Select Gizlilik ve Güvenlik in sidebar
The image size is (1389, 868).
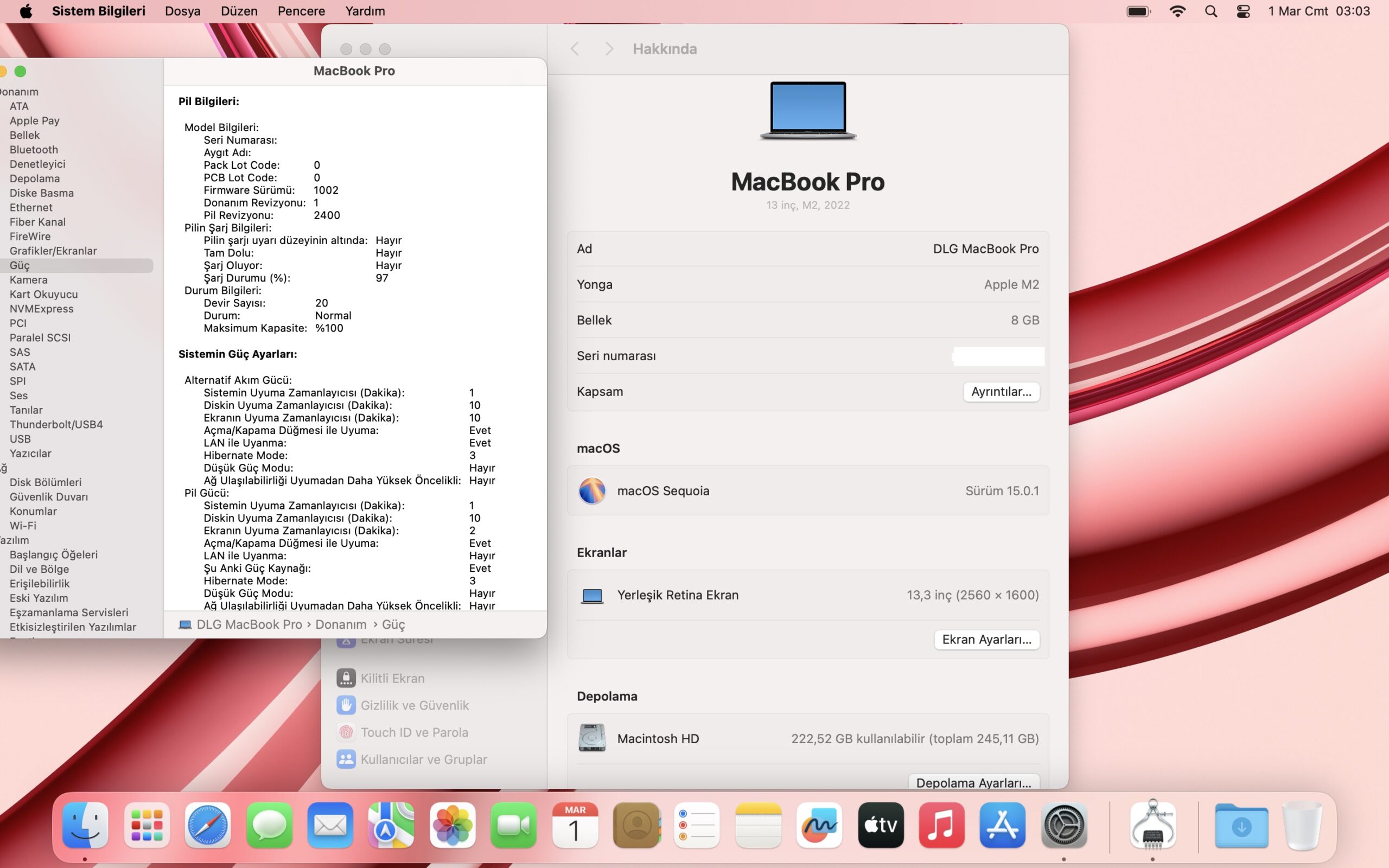[403, 705]
